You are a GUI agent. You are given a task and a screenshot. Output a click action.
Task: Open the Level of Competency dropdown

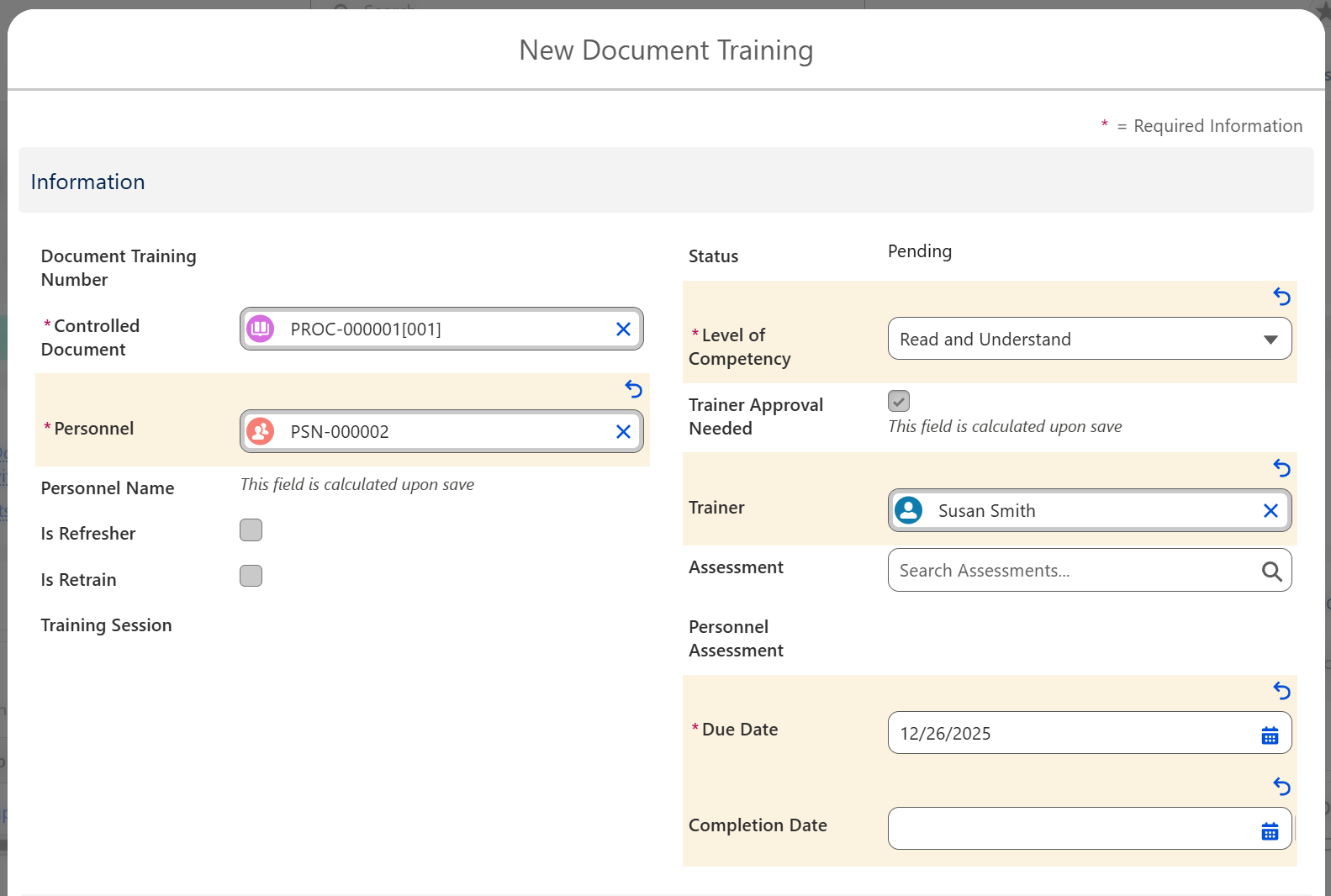click(x=1089, y=340)
